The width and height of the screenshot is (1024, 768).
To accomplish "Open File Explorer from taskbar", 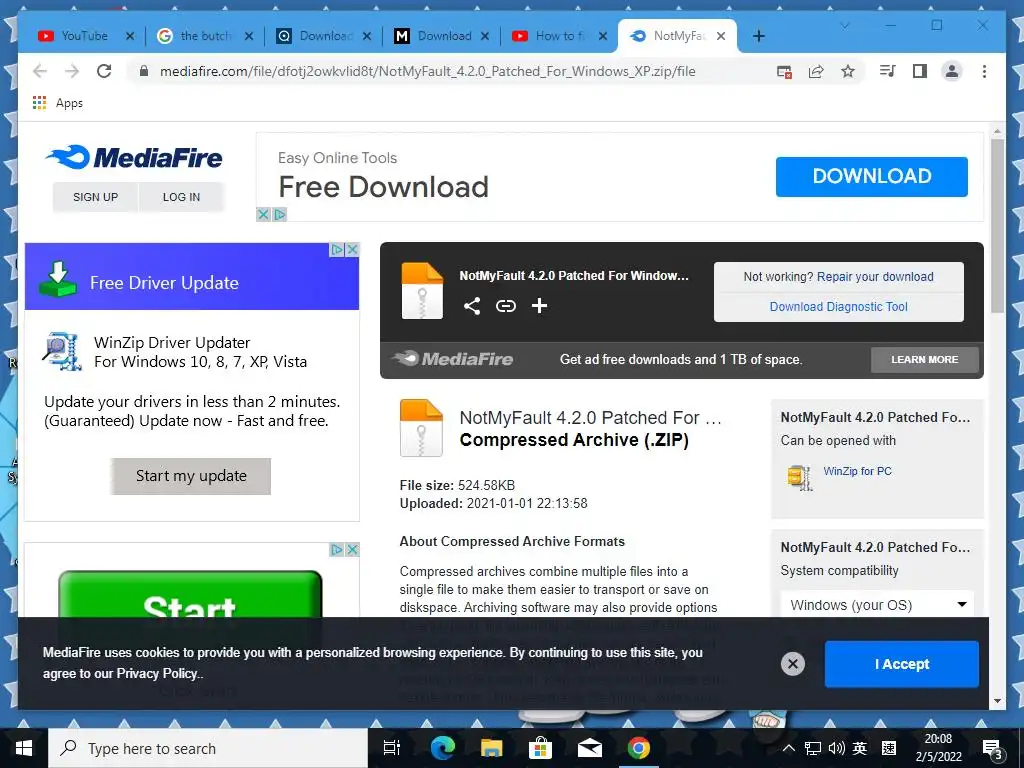I will [491, 748].
